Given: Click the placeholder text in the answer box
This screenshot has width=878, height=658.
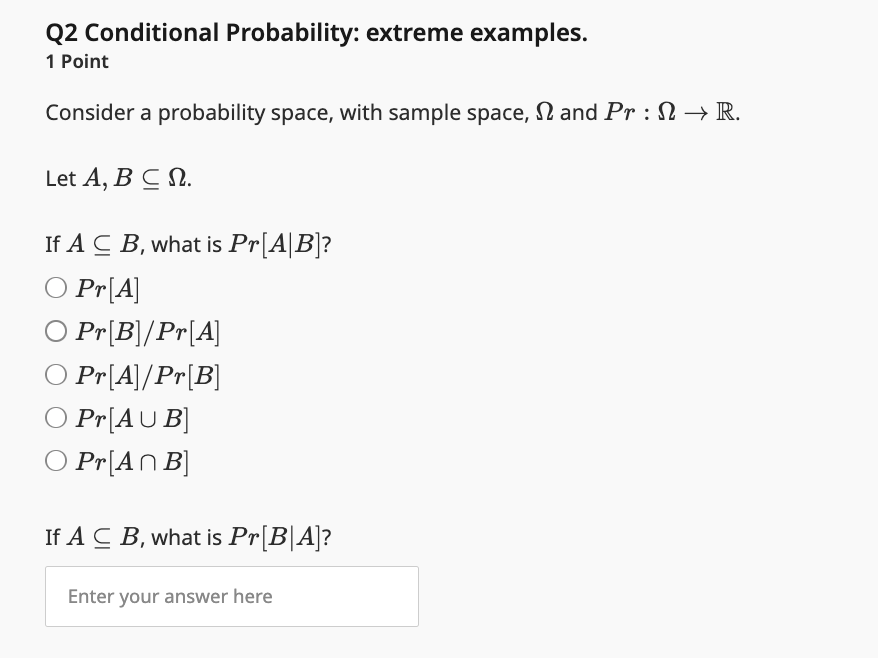Looking at the screenshot, I should (x=170, y=596).
